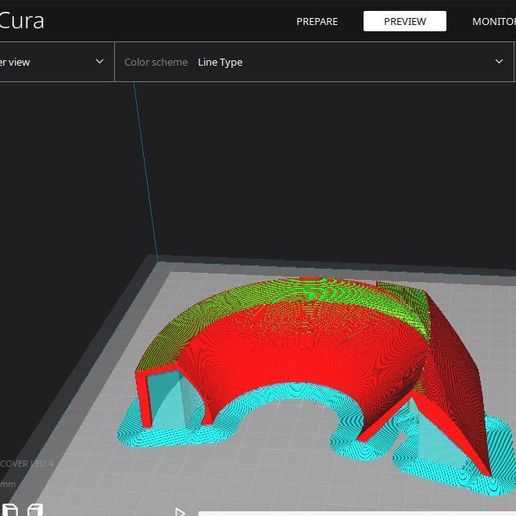
Task: Expand the Color scheme dropdown arrow
Action: pos(499,61)
